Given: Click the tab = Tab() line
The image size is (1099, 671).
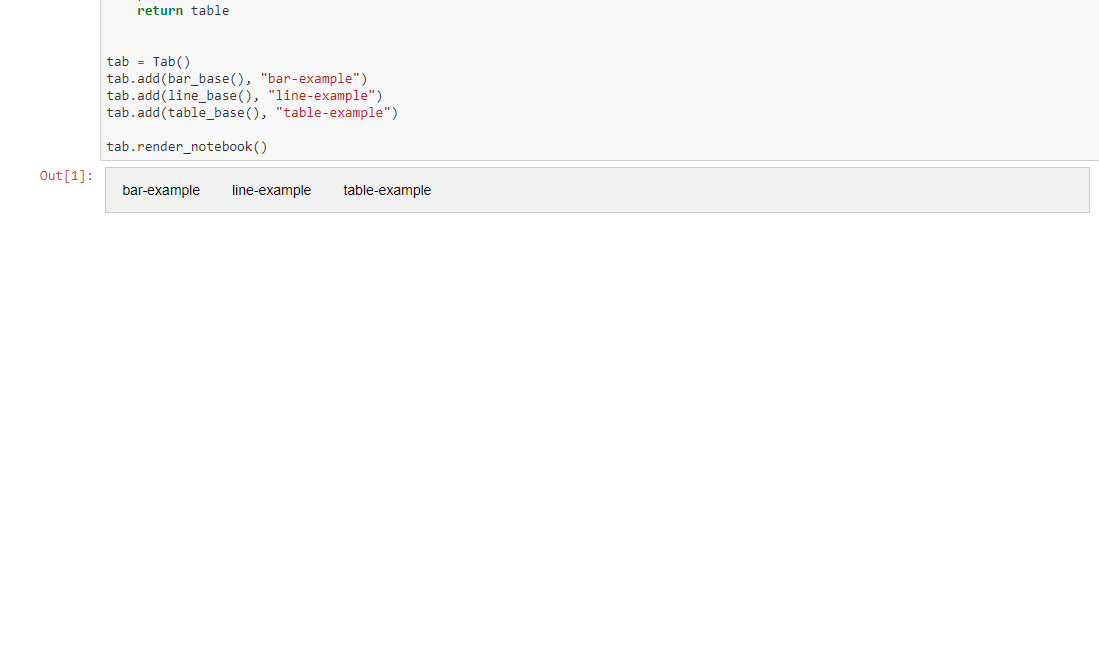Looking at the screenshot, I should pyautogui.click(x=147, y=61).
